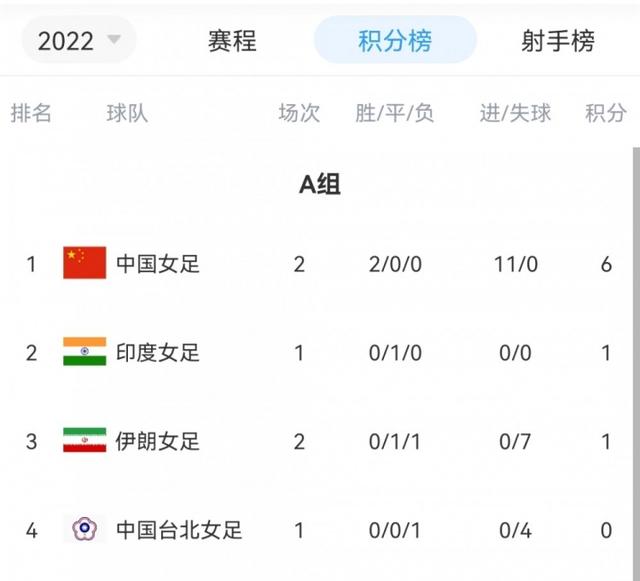Open the 射手榜 tab
This screenshot has width=640, height=581.
[x=557, y=41]
